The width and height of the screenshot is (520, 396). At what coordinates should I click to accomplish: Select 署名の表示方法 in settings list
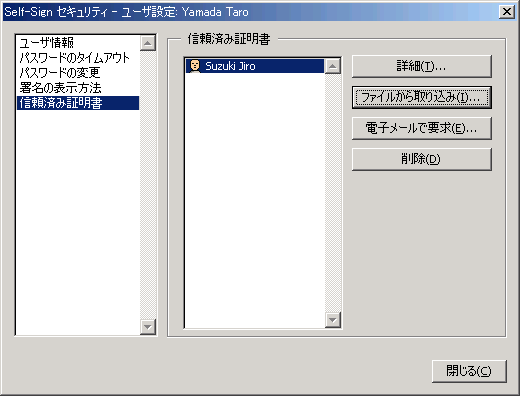78,88
